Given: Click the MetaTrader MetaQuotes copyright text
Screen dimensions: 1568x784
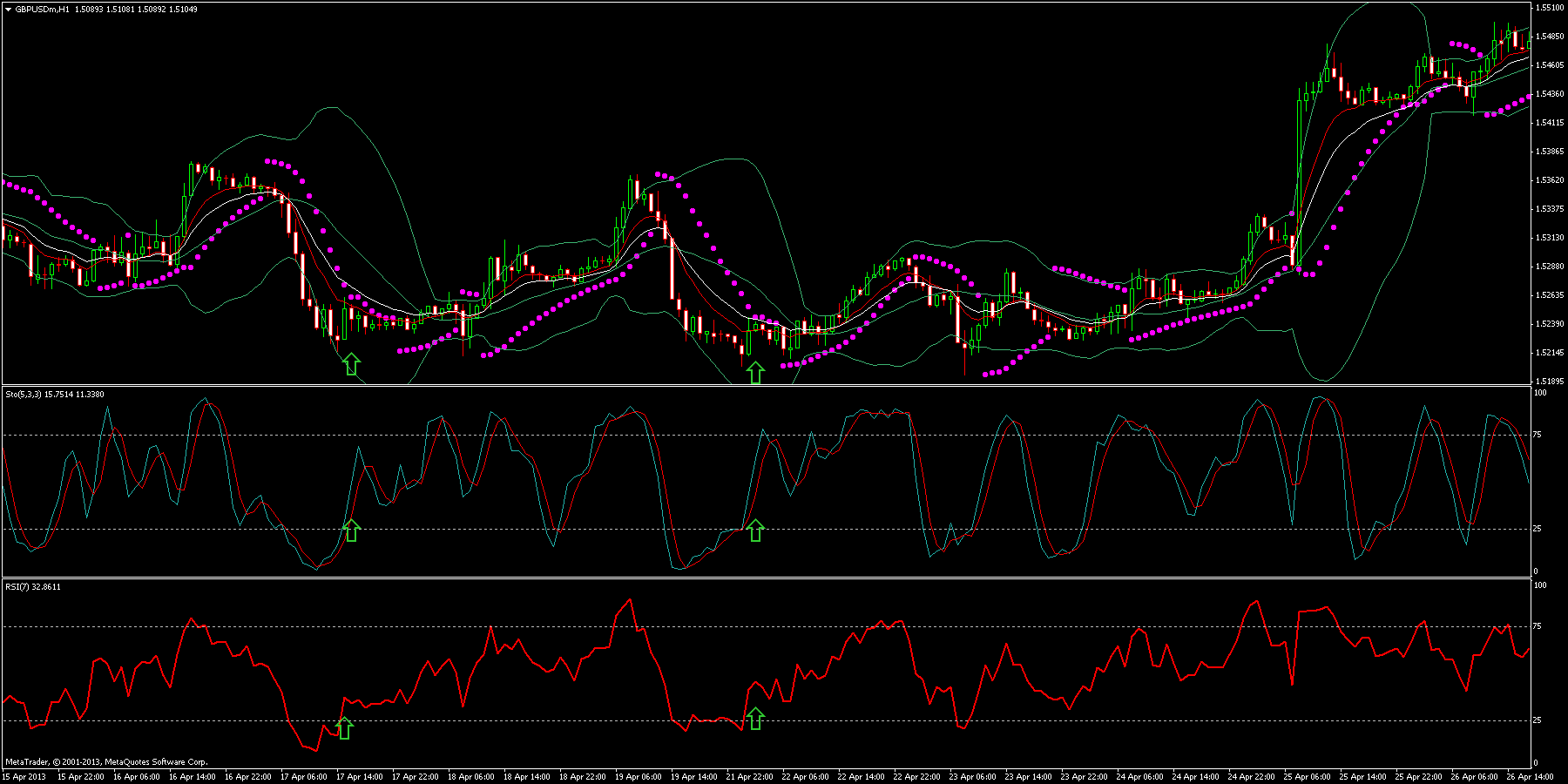Looking at the screenshot, I should pos(106,762).
